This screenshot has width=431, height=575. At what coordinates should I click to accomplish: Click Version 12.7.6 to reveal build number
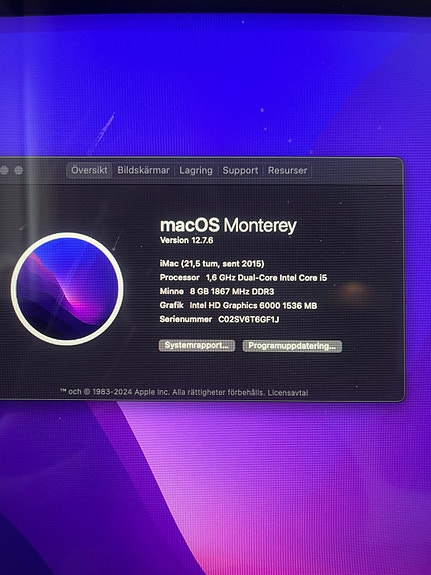[186, 240]
